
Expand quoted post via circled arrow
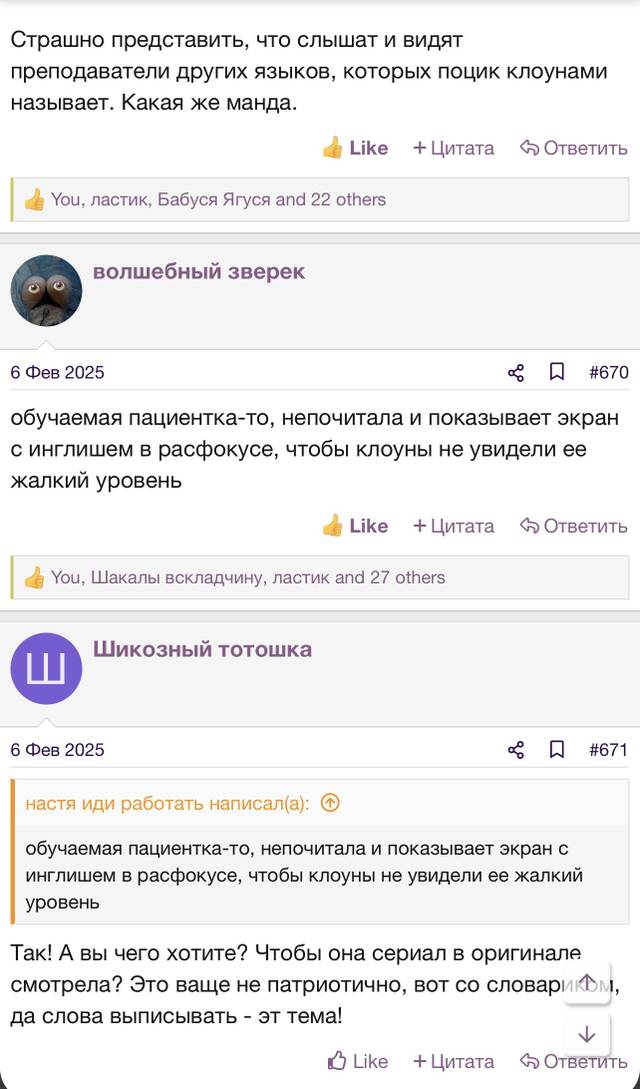(x=330, y=804)
